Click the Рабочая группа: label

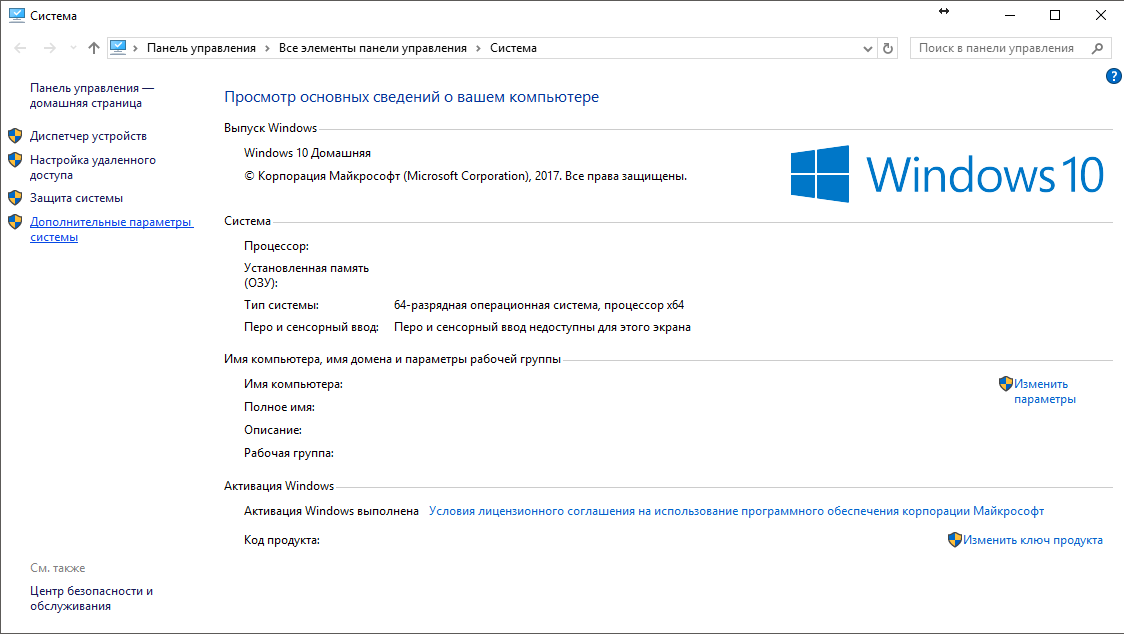pos(289,453)
